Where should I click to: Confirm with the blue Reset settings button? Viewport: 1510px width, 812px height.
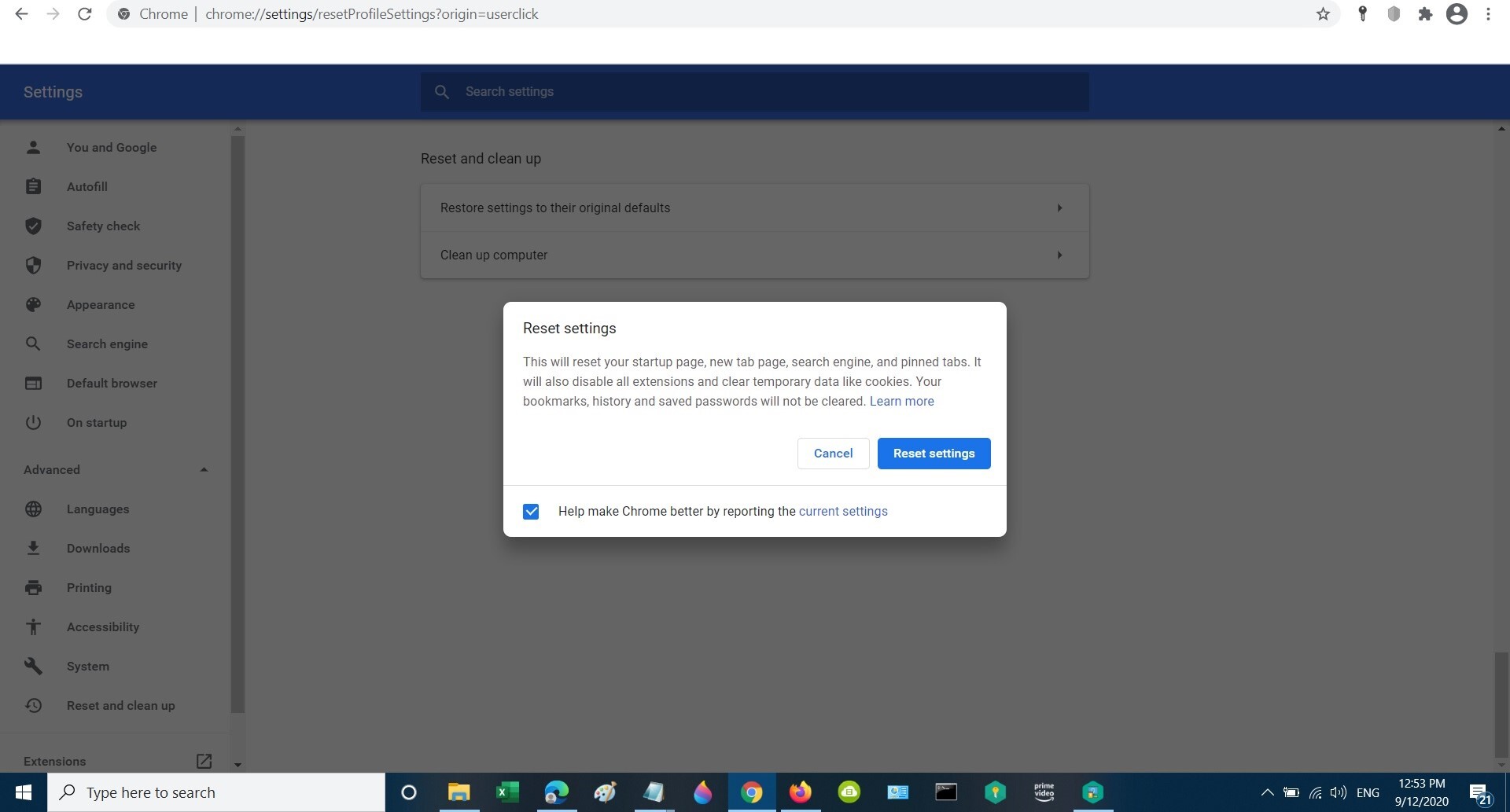[934, 454]
